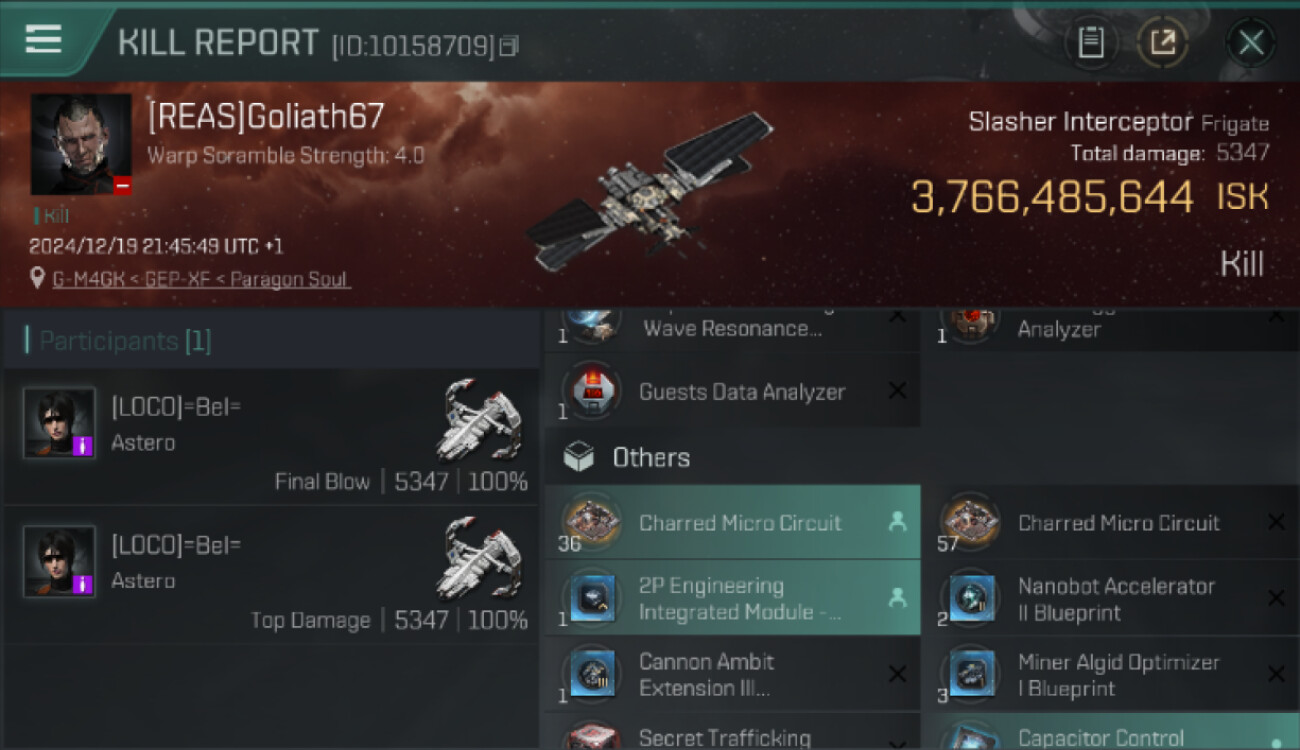Open the Nanobot Accelerator II Blueprint icon

[x=971, y=599]
